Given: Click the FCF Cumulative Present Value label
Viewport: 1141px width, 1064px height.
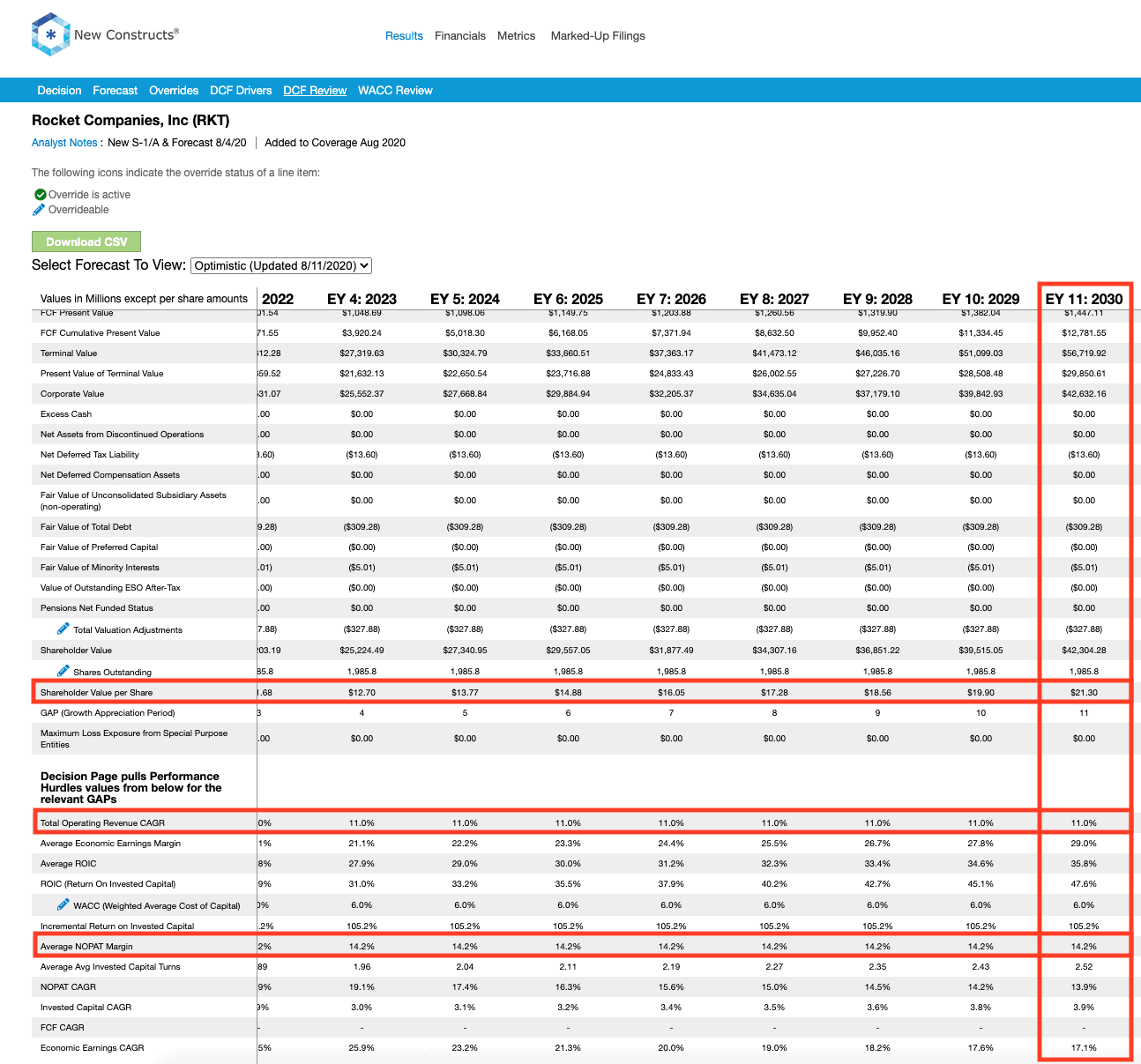Looking at the screenshot, I should click(x=101, y=333).
